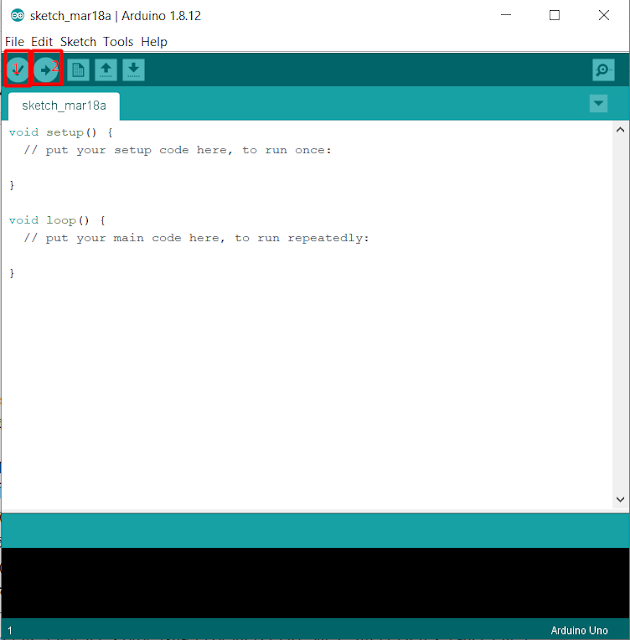Click the Verify sketch checkmark button

coord(18,70)
